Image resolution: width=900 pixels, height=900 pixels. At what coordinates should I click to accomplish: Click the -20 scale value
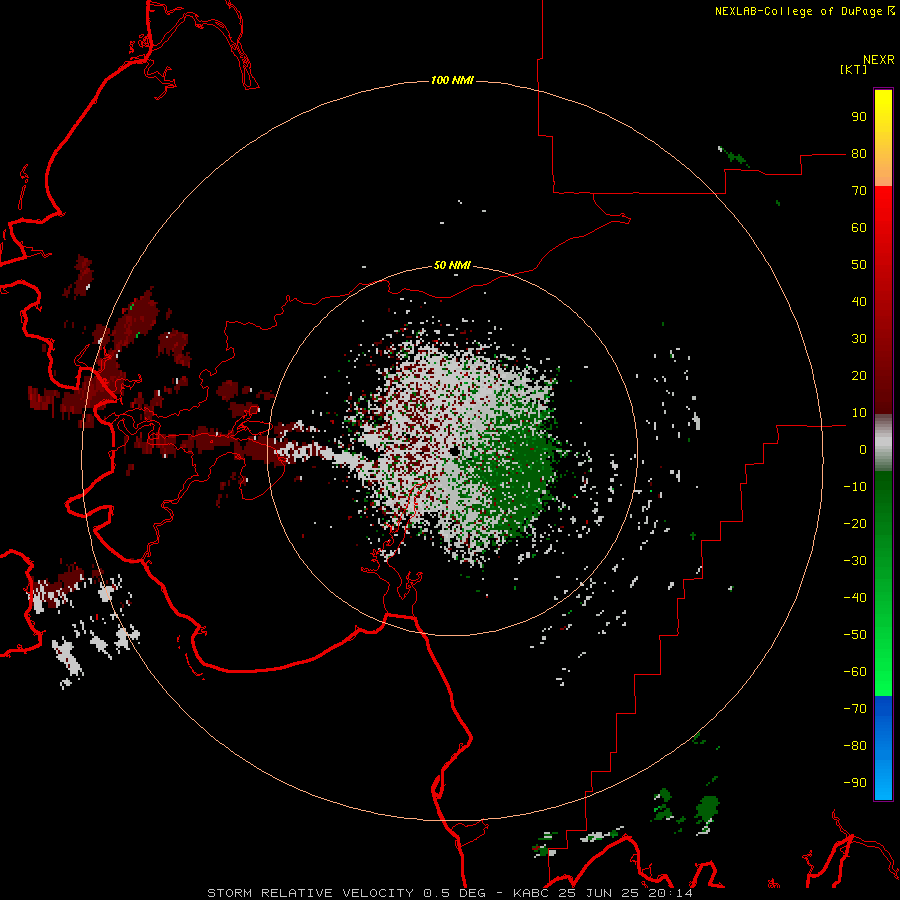(855, 524)
